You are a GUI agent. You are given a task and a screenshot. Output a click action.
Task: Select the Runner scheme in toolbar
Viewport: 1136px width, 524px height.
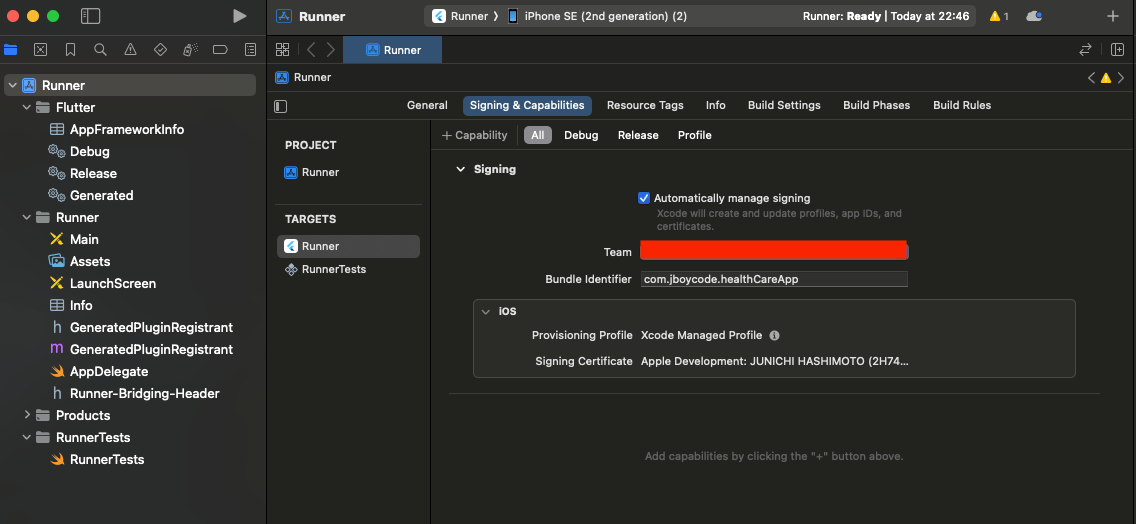click(x=460, y=16)
